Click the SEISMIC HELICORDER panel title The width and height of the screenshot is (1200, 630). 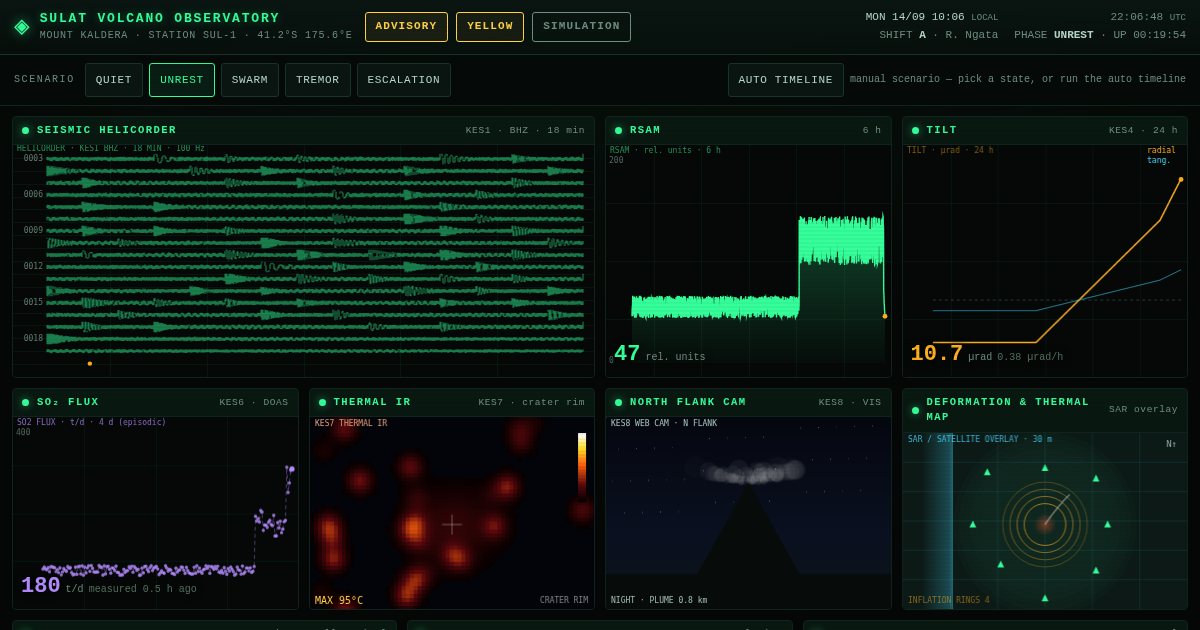click(107, 130)
